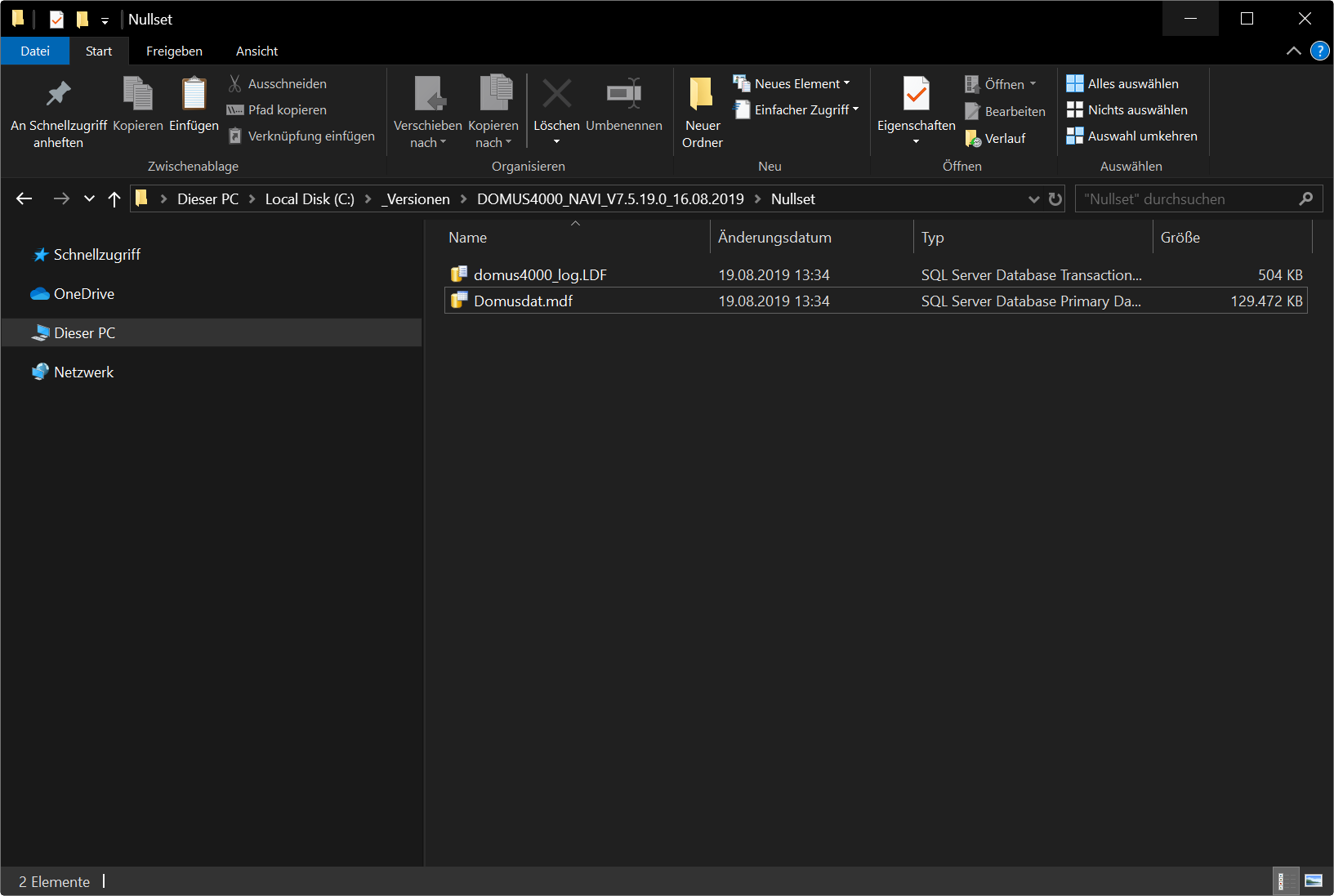Expand the Eigenschaften dropdown arrow
This screenshot has width=1334, height=896.
pyautogui.click(x=916, y=142)
